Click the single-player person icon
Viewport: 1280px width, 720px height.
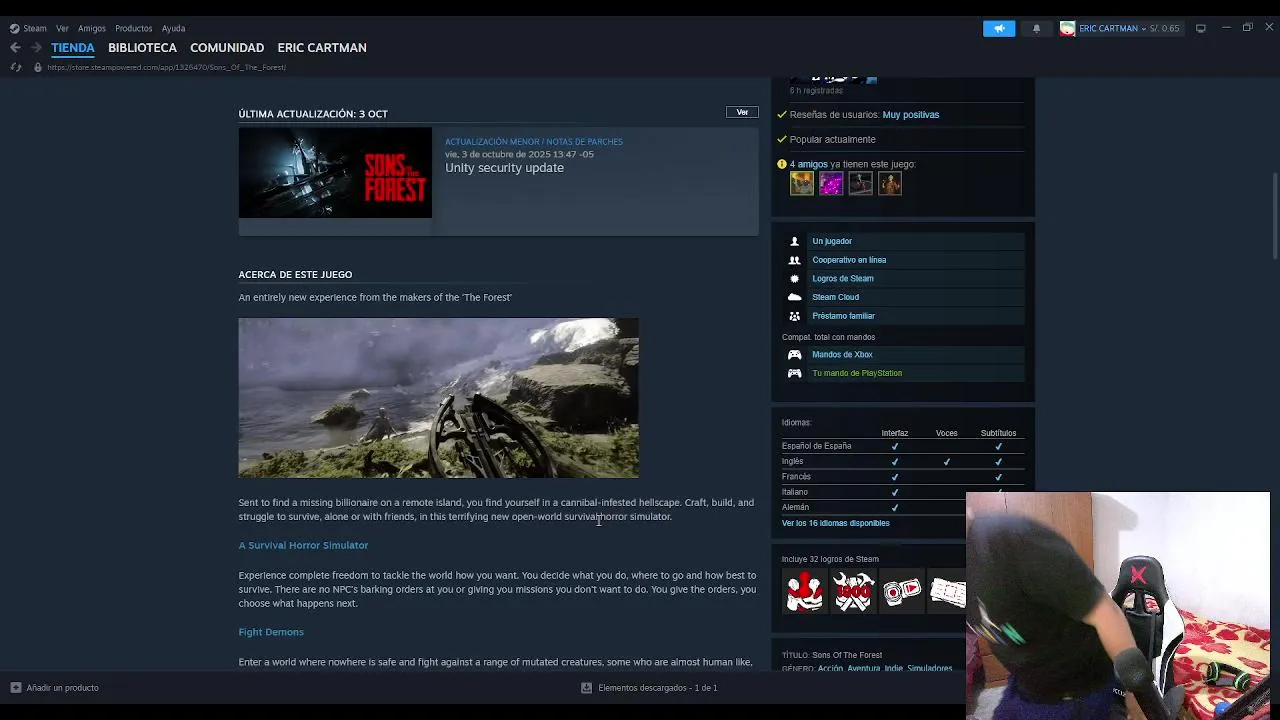(x=794, y=241)
